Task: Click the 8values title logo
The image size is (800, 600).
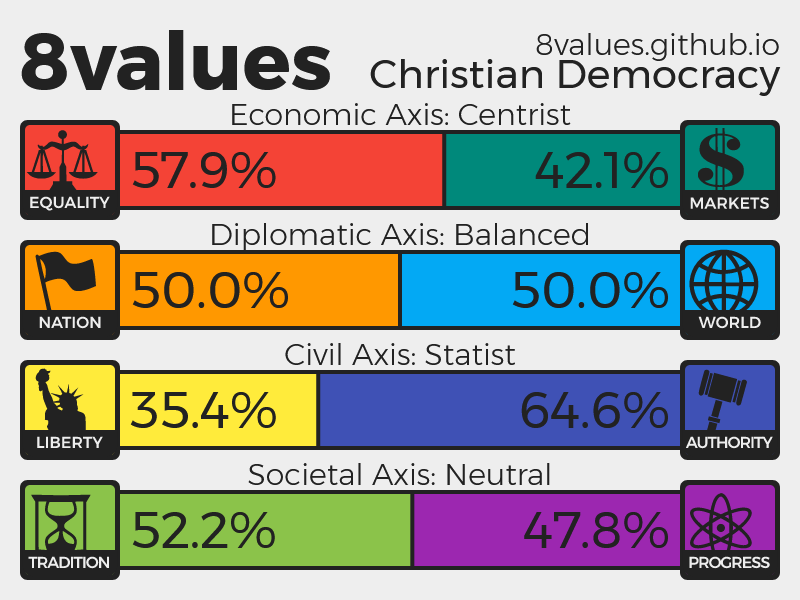Action: click(x=176, y=62)
